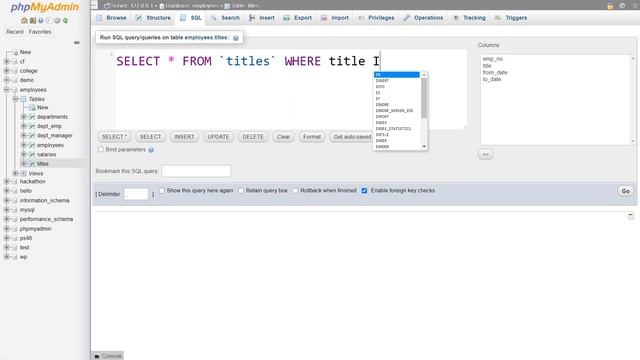Click the collapse-all icon above database tree
This screenshot has width=640, height=360.
77,42
